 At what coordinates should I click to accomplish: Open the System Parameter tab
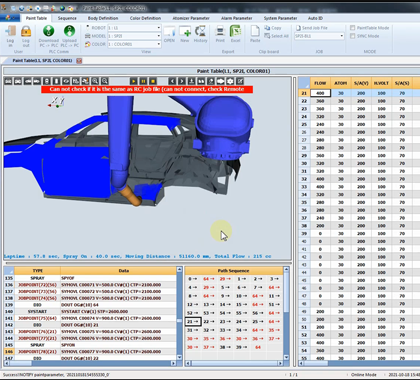(x=280, y=18)
